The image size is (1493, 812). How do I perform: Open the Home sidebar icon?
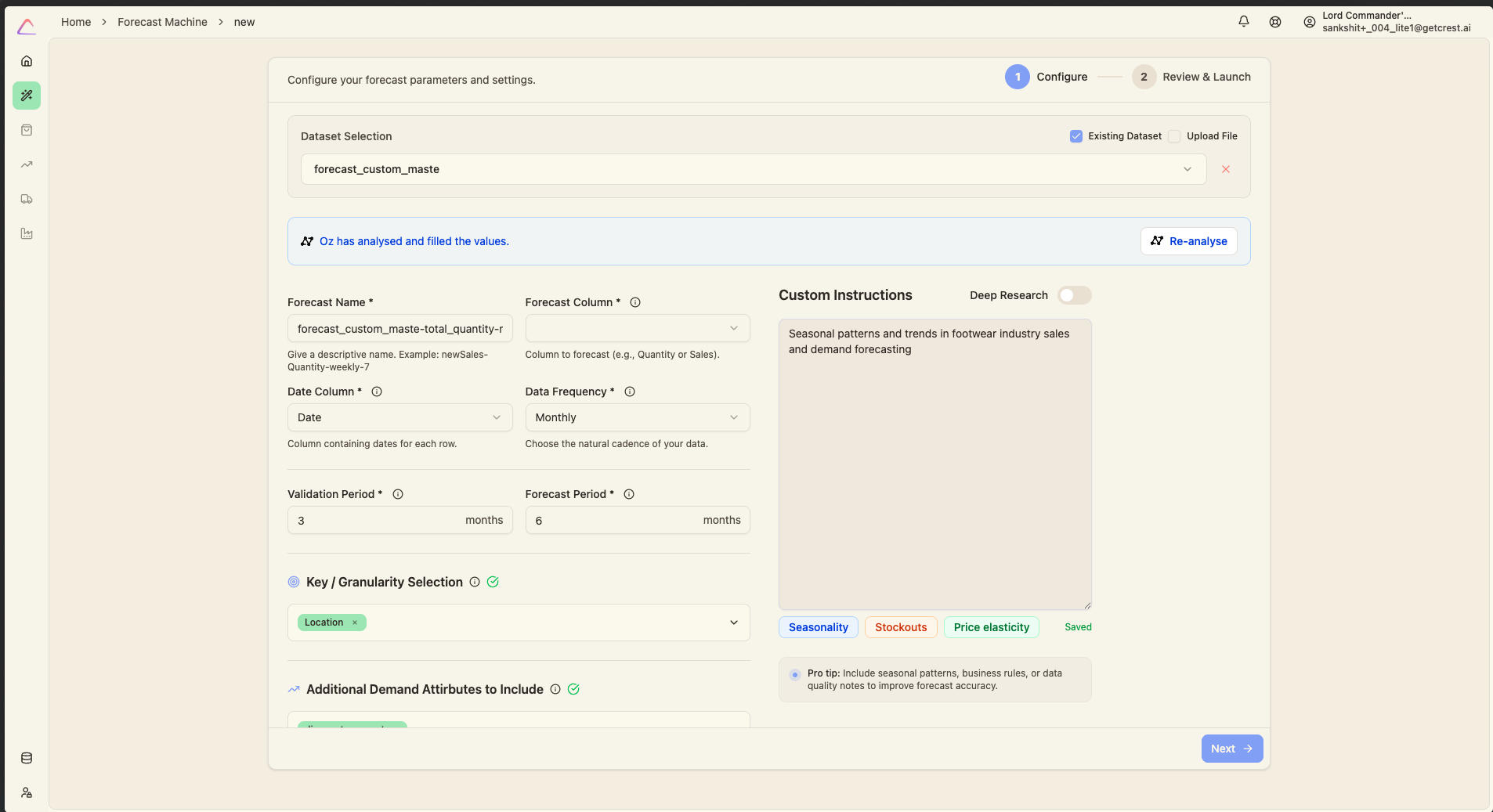pyautogui.click(x=27, y=61)
